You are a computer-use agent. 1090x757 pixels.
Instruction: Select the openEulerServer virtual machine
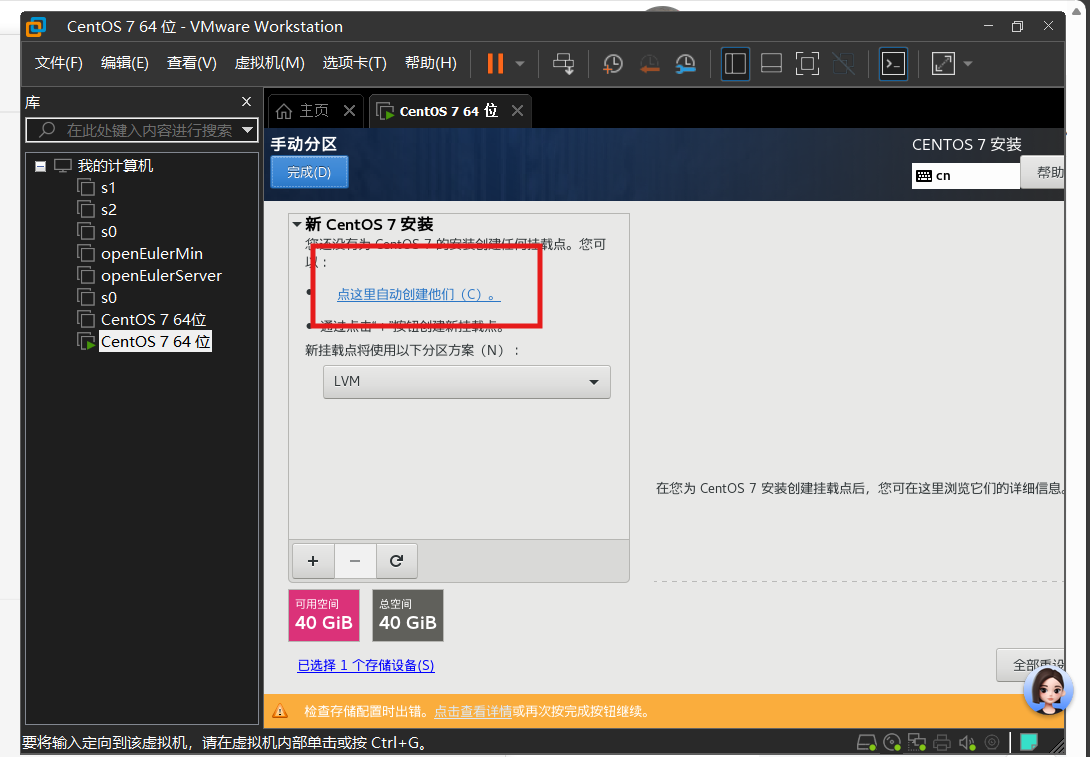(161, 276)
